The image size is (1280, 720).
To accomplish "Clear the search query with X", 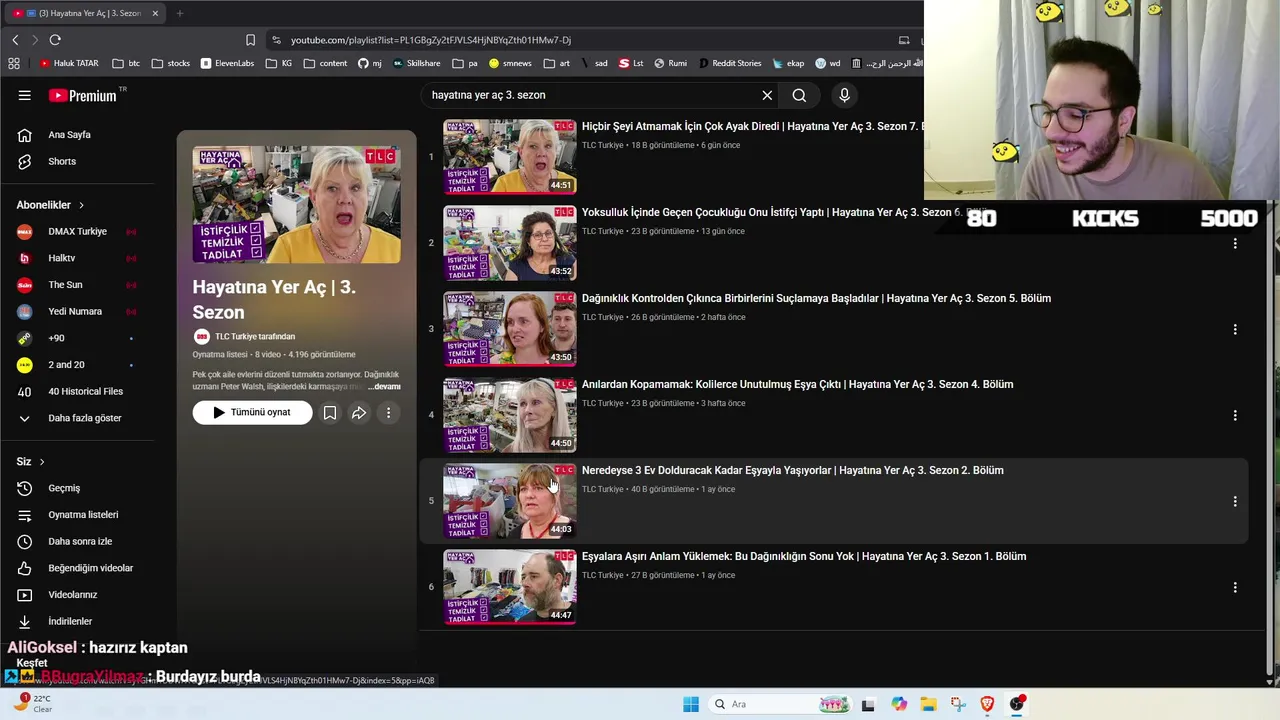I will point(767,95).
